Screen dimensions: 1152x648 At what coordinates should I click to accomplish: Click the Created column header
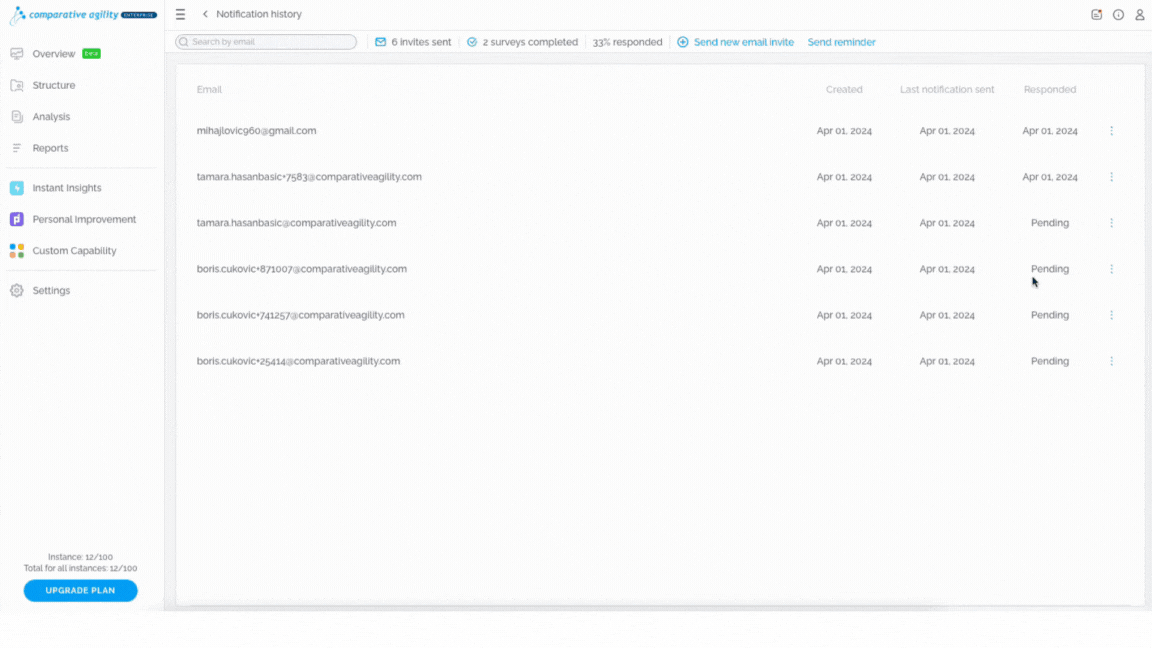pos(843,90)
